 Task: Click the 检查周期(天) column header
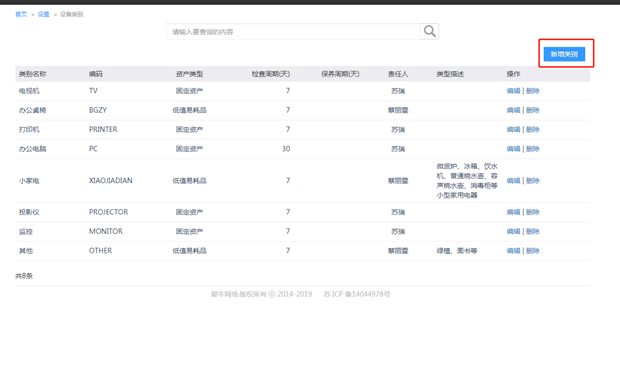(271, 74)
